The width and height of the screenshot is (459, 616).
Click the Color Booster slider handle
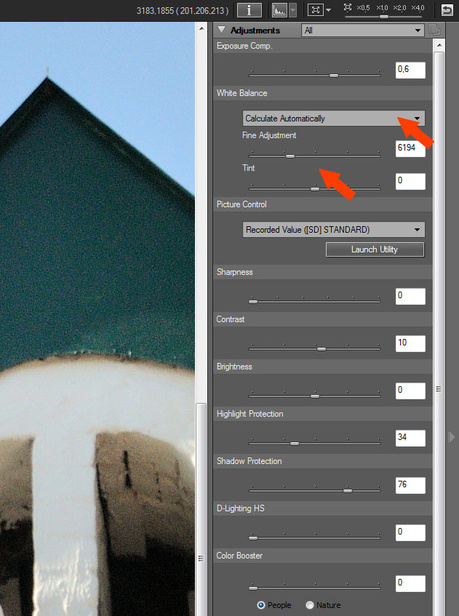coord(253,588)
